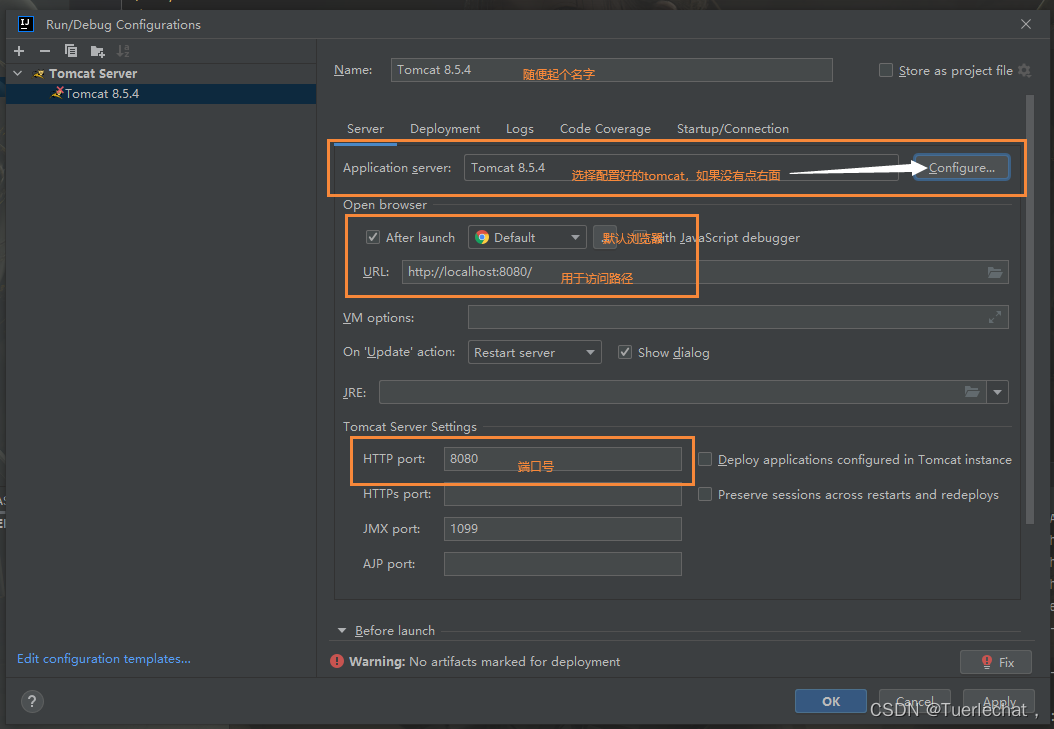Switch to the Server tab
This screenshot has height=729, width=1054.
point(365,128)
